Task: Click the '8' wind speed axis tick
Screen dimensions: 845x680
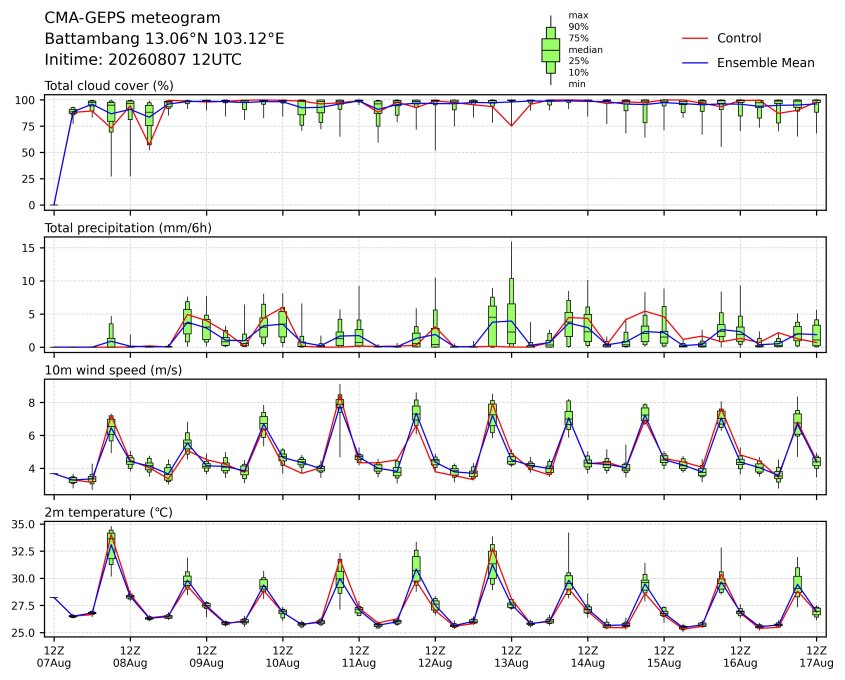Action: click(32, 403)
